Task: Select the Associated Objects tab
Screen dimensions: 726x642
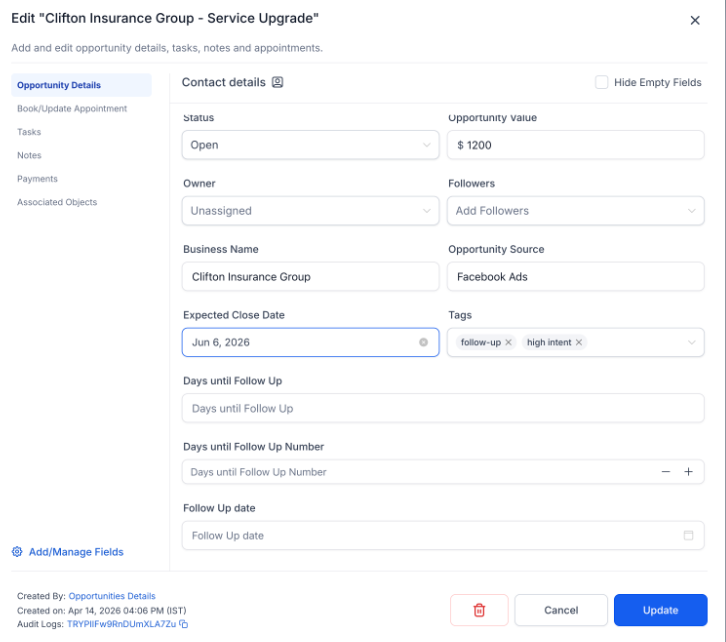Action: 57,202
